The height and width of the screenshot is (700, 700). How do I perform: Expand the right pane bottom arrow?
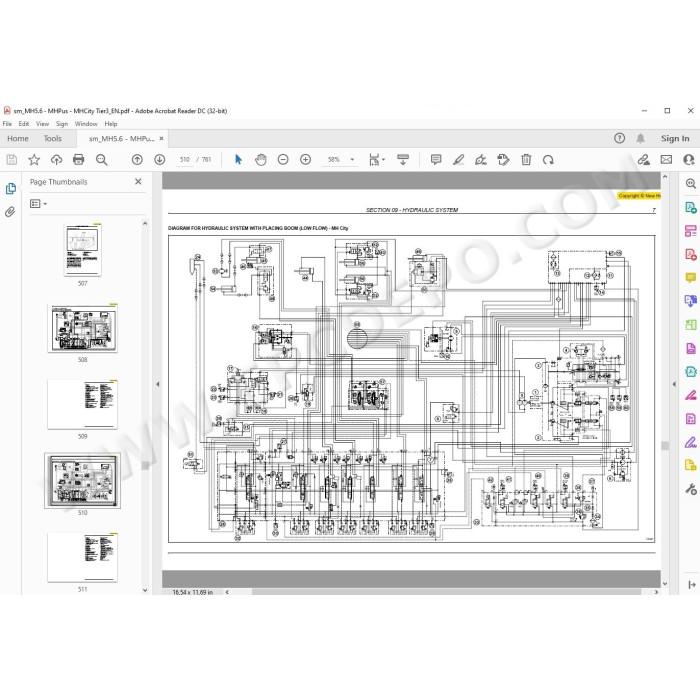tap(692, 584)
